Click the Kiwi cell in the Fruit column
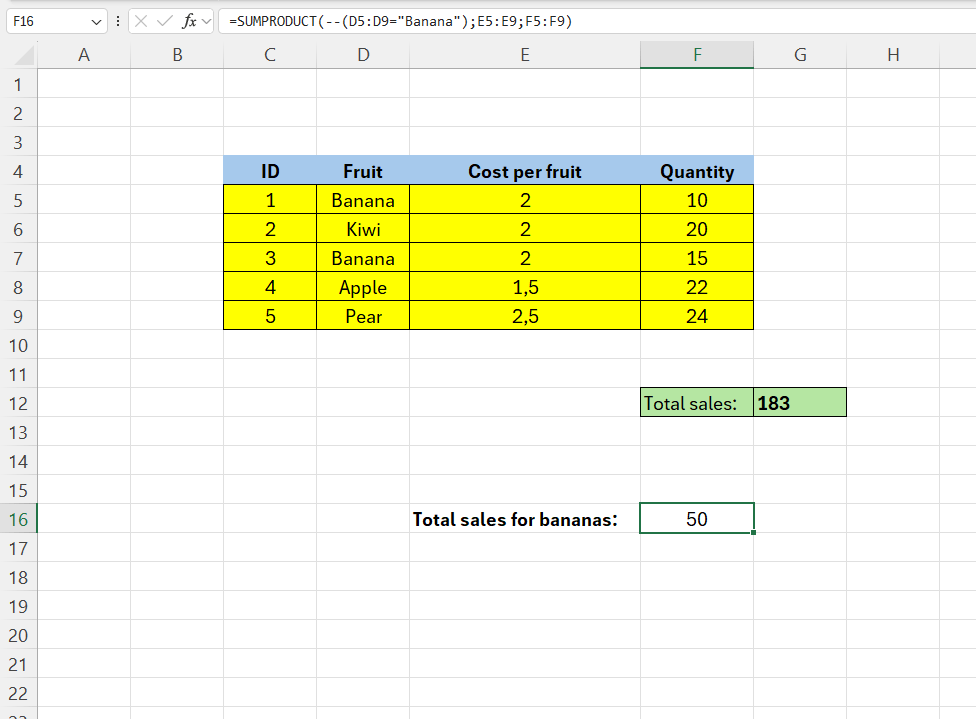 (x=362, y=229)
